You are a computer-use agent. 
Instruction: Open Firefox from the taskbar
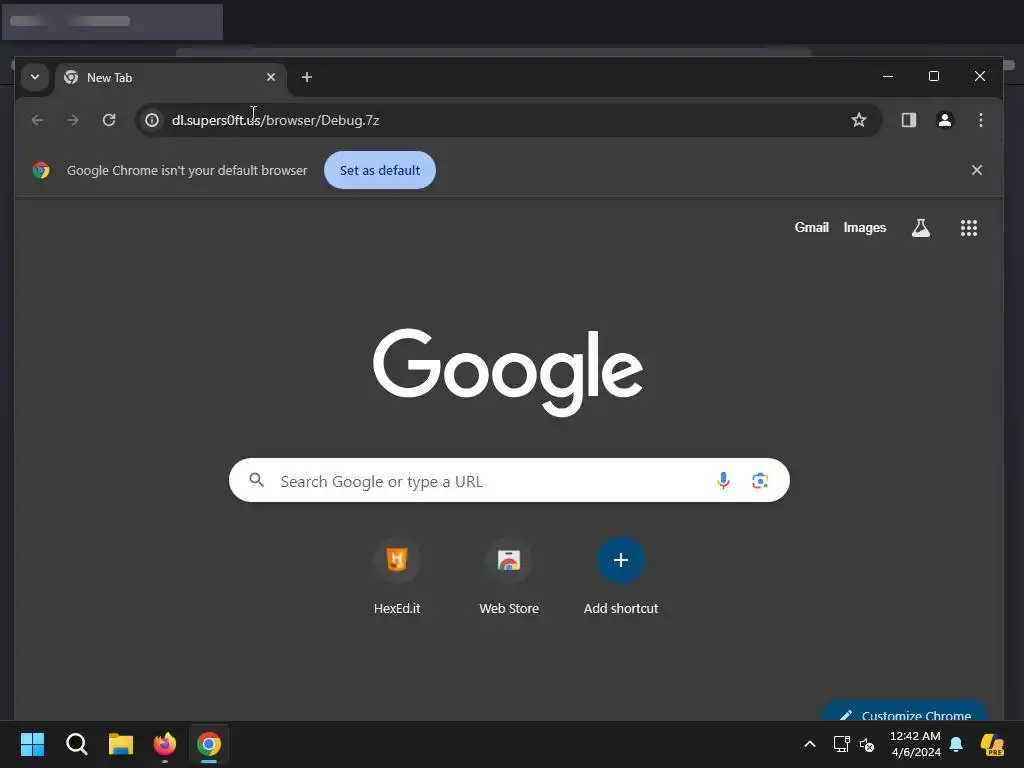tap(165, 744)
